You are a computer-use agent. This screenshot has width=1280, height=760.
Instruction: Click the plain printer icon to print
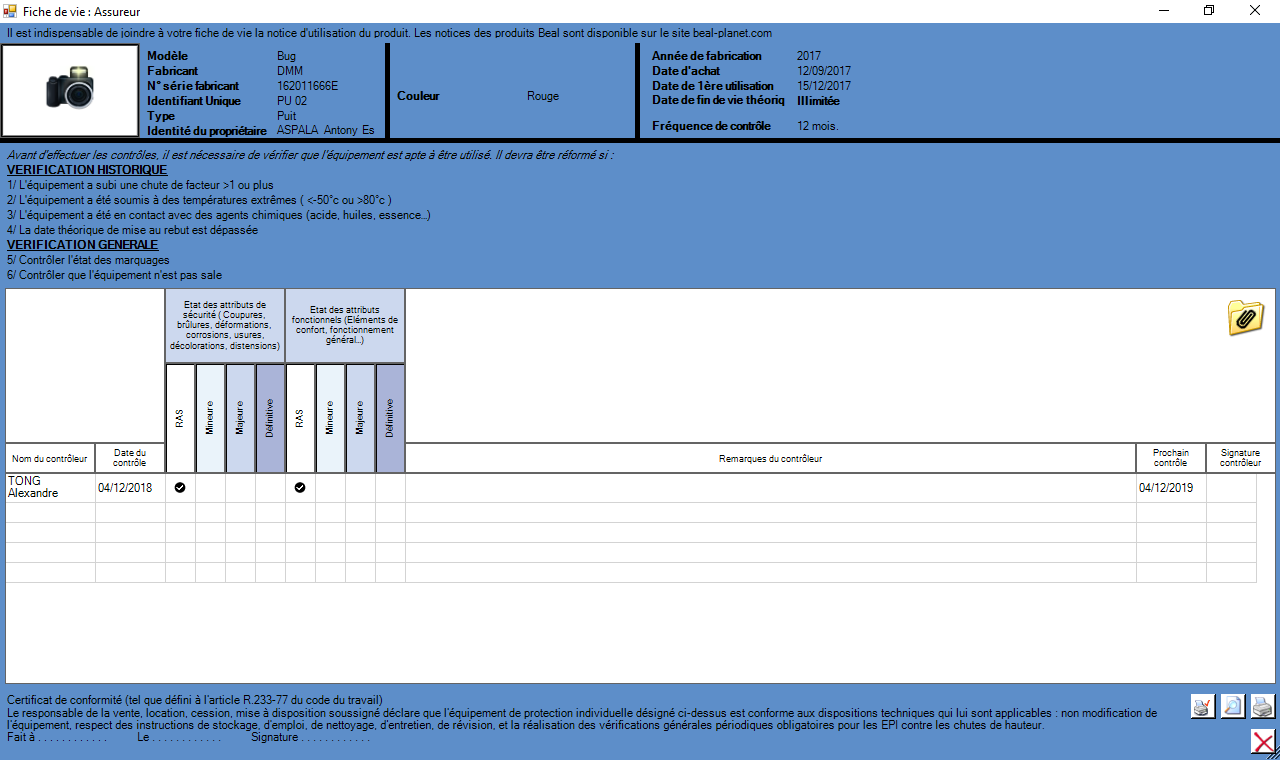[x=1263, y=706]
